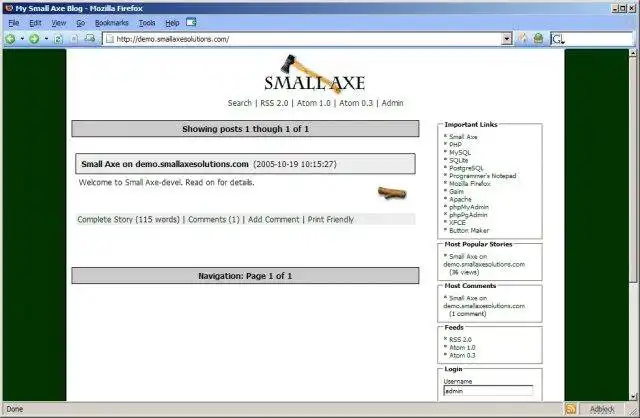
Task: Click the scrollbar up arrow
Action: tap(633, 53)
